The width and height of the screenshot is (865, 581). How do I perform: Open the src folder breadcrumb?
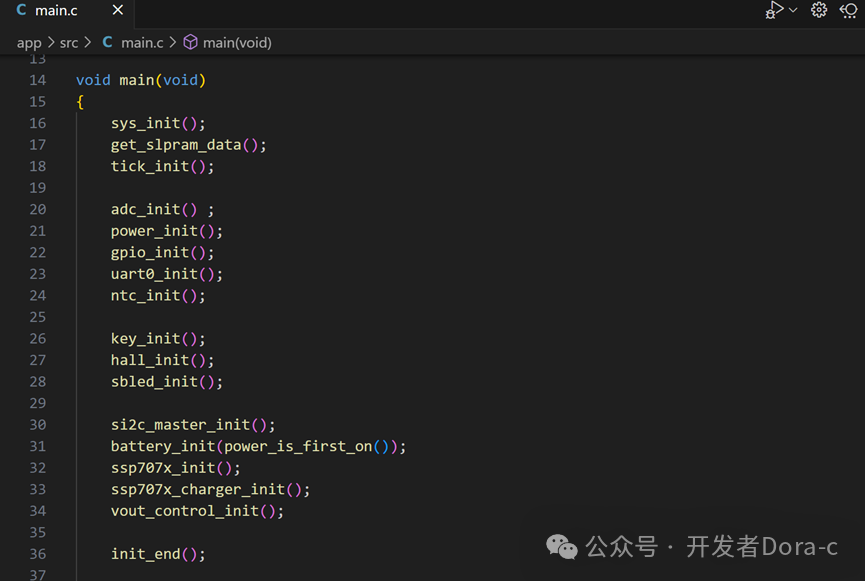(x=69, y=42)
